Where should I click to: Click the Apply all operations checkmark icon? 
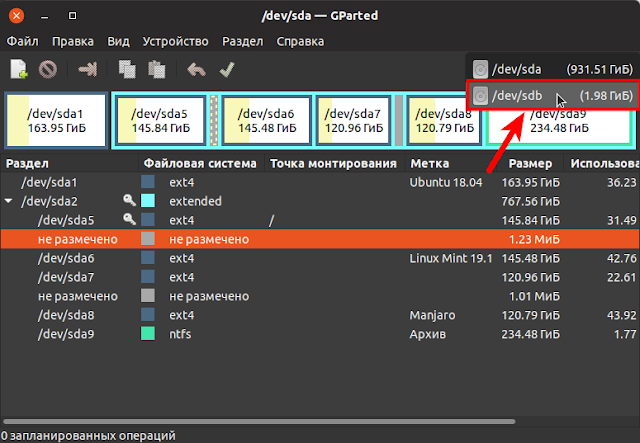(x=227, y=69)
